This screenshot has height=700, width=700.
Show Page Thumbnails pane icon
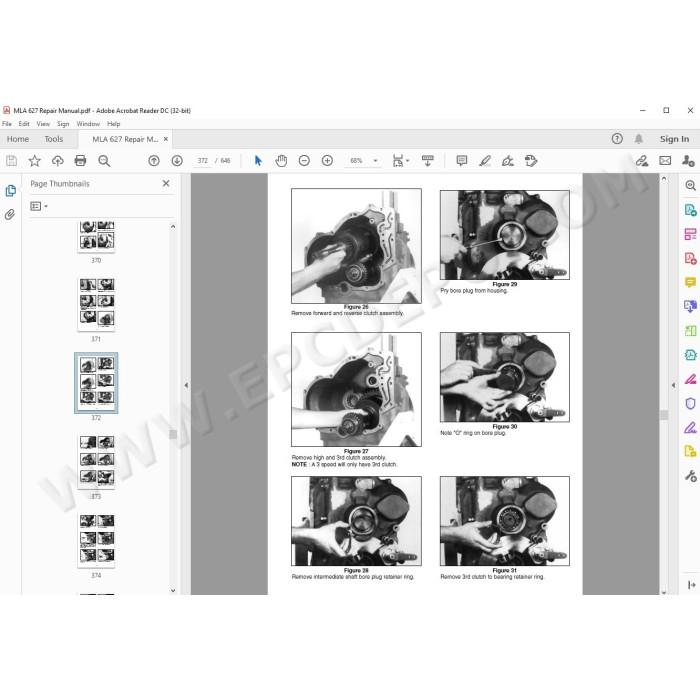click(x=10, y=191)
